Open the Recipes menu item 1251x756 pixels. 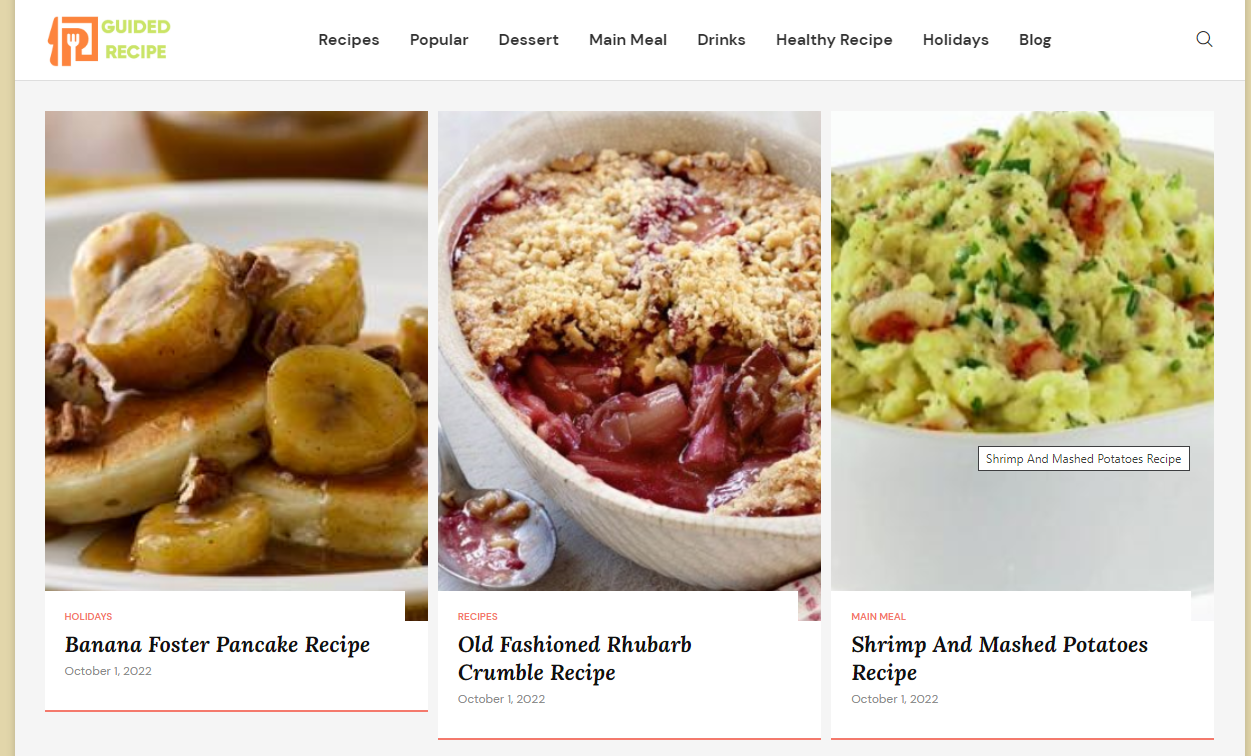pyautogui.click(x=349, y=40)
